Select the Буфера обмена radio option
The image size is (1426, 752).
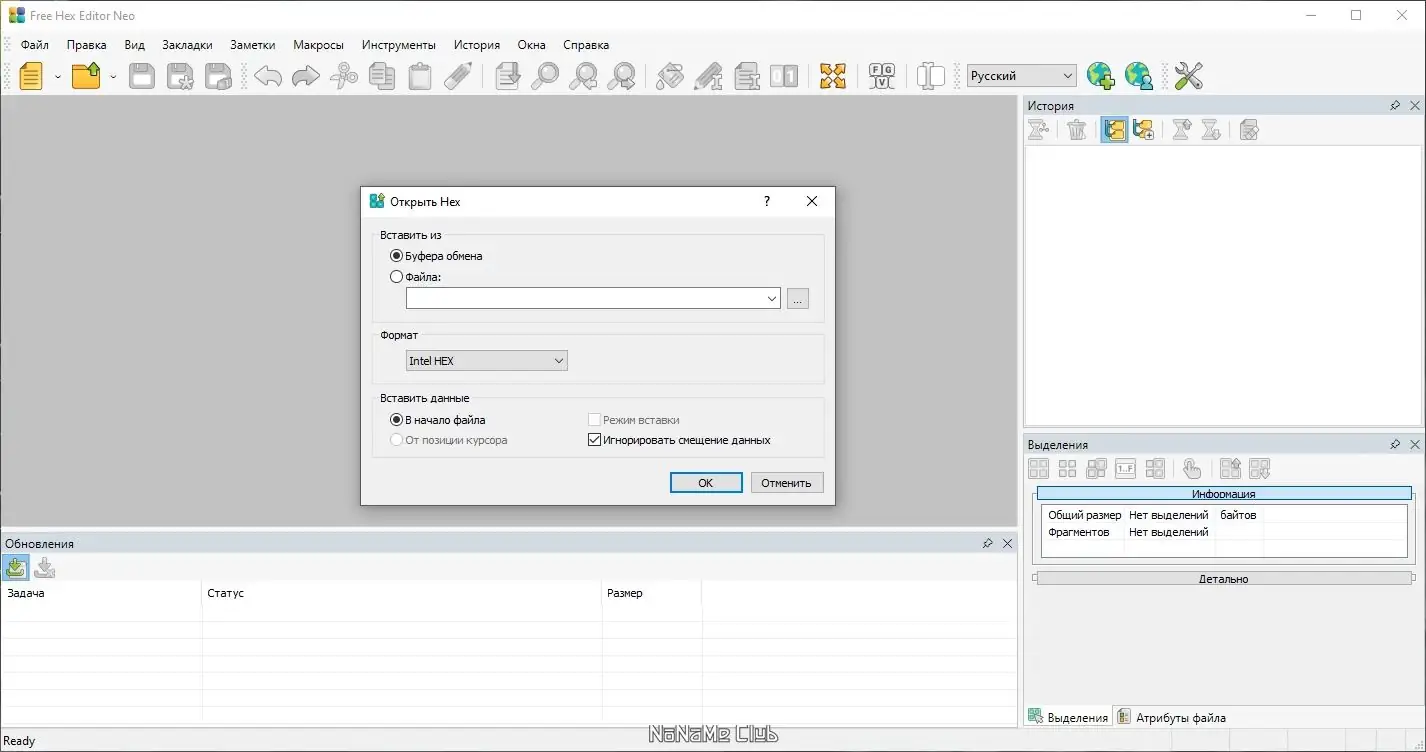coord(397,256)
